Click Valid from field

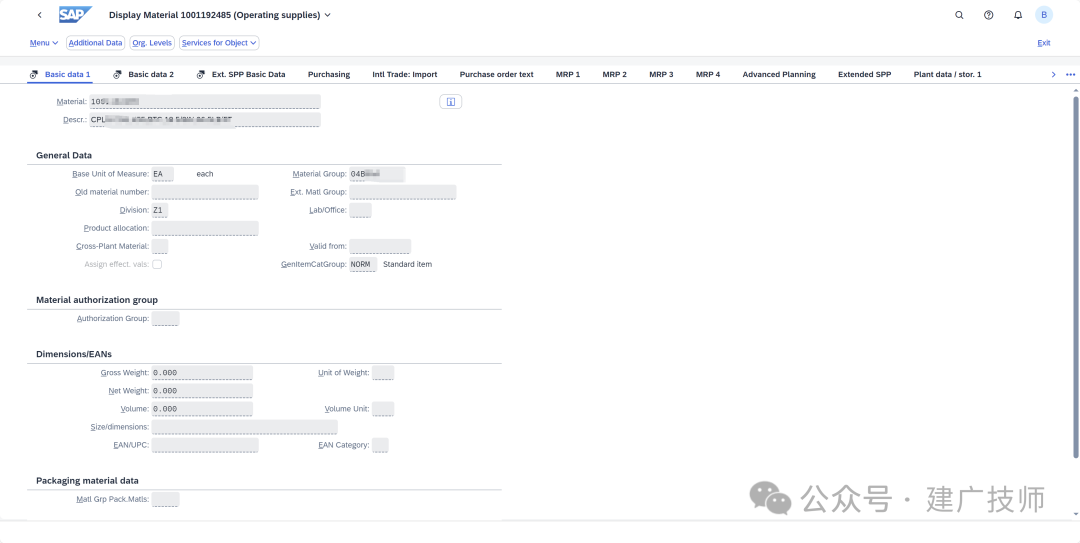click(380, 247)
